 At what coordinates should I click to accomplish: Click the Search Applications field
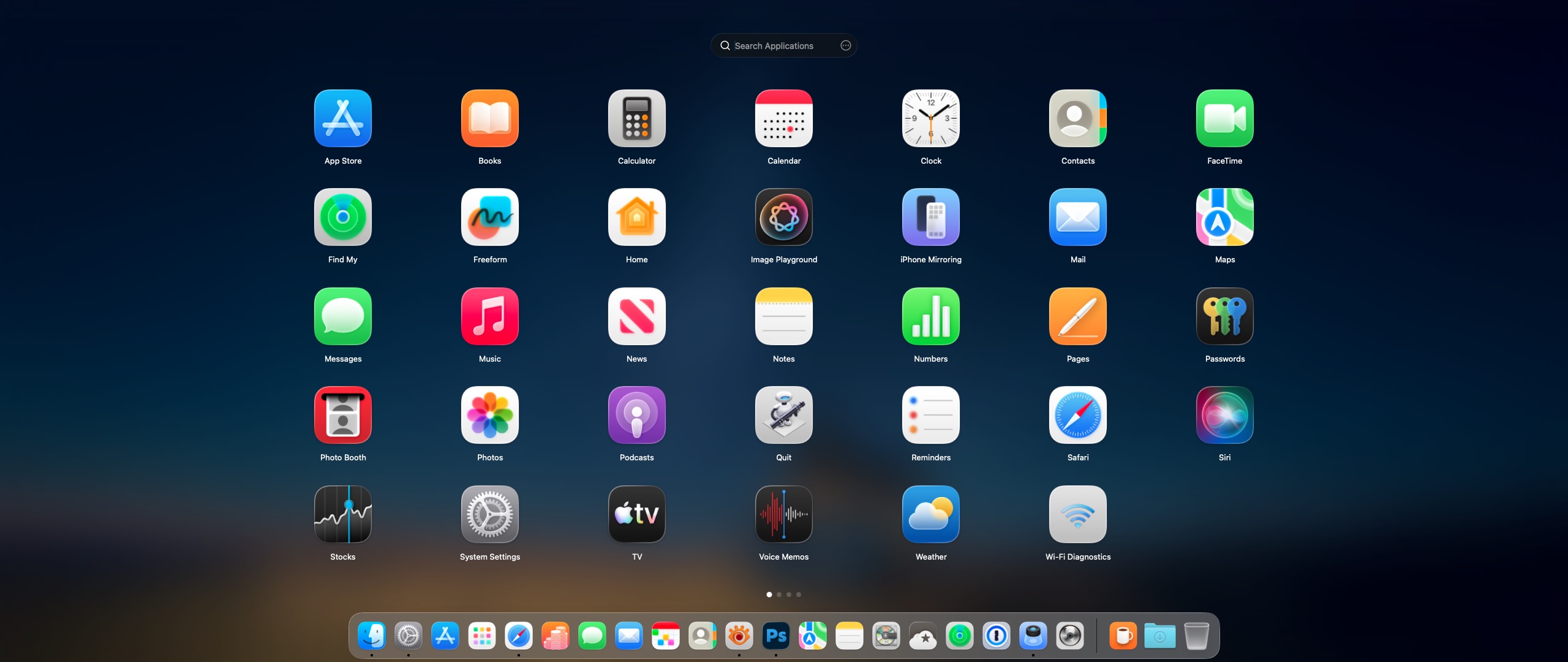point(774,46)
